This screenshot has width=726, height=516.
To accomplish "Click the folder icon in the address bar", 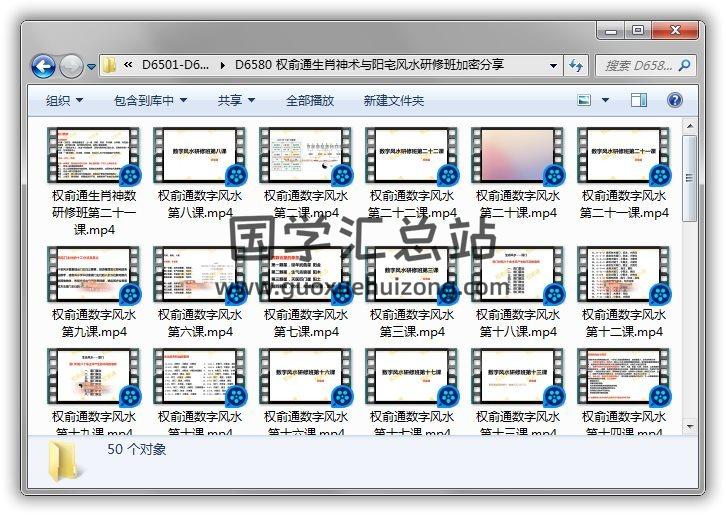I will click(x=109, y=65).
